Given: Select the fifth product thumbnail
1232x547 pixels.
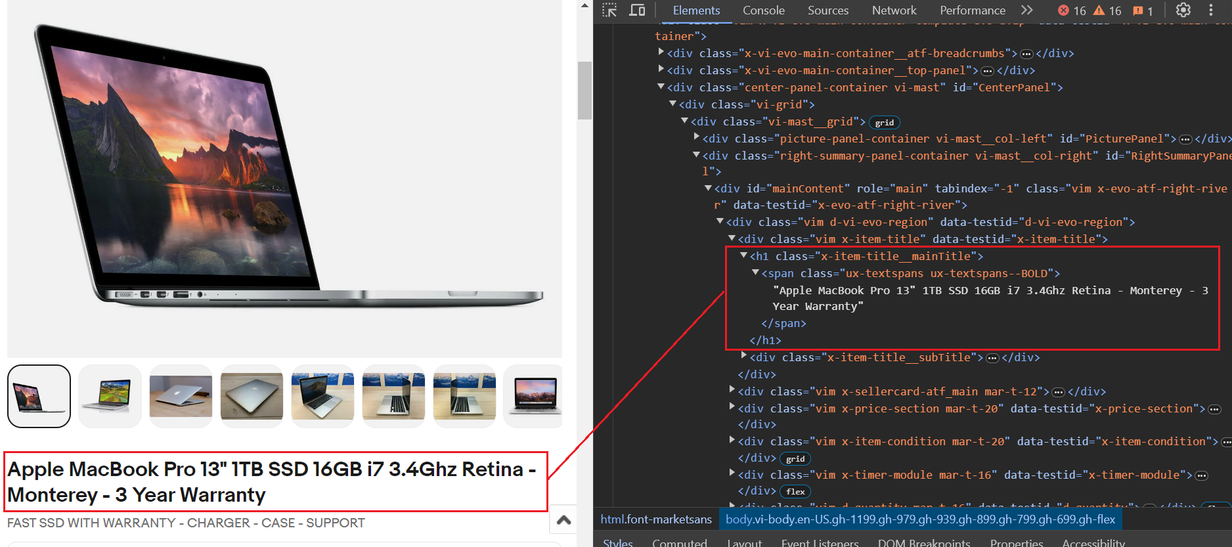Looking at the screenshot, I should click(323, 396).
